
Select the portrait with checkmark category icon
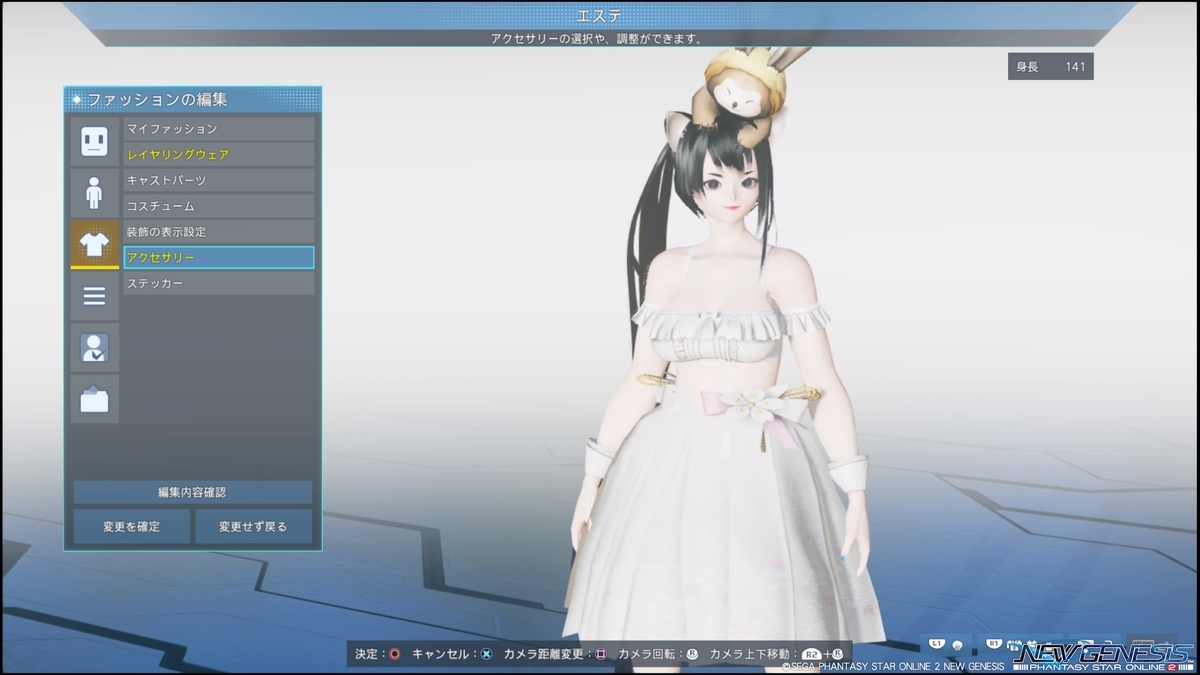coord(94,348)
